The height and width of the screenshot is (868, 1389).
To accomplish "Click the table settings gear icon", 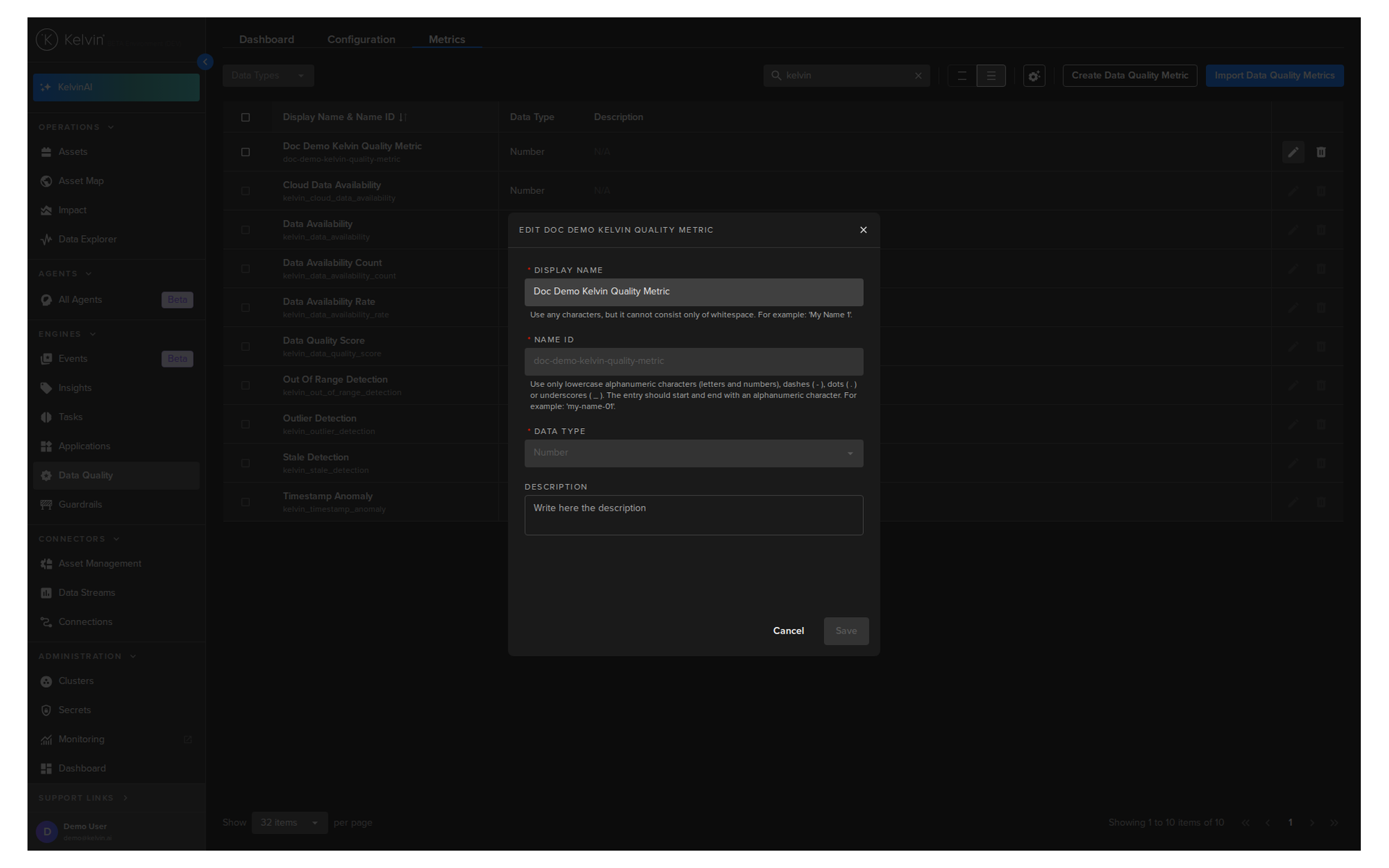I will (1035, 76).
